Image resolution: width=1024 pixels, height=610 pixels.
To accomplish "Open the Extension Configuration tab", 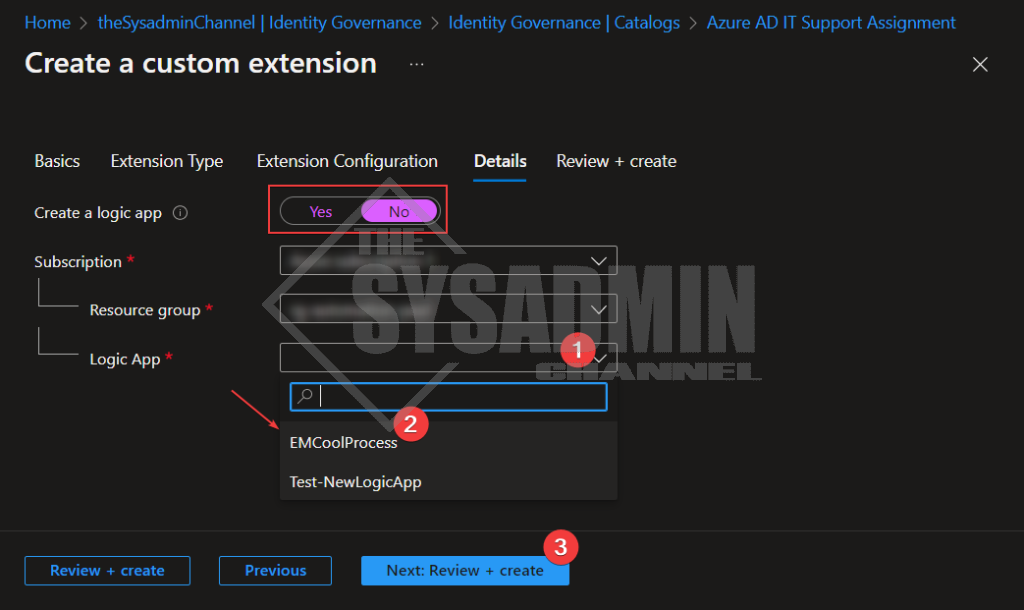I will tap(347, 161).
